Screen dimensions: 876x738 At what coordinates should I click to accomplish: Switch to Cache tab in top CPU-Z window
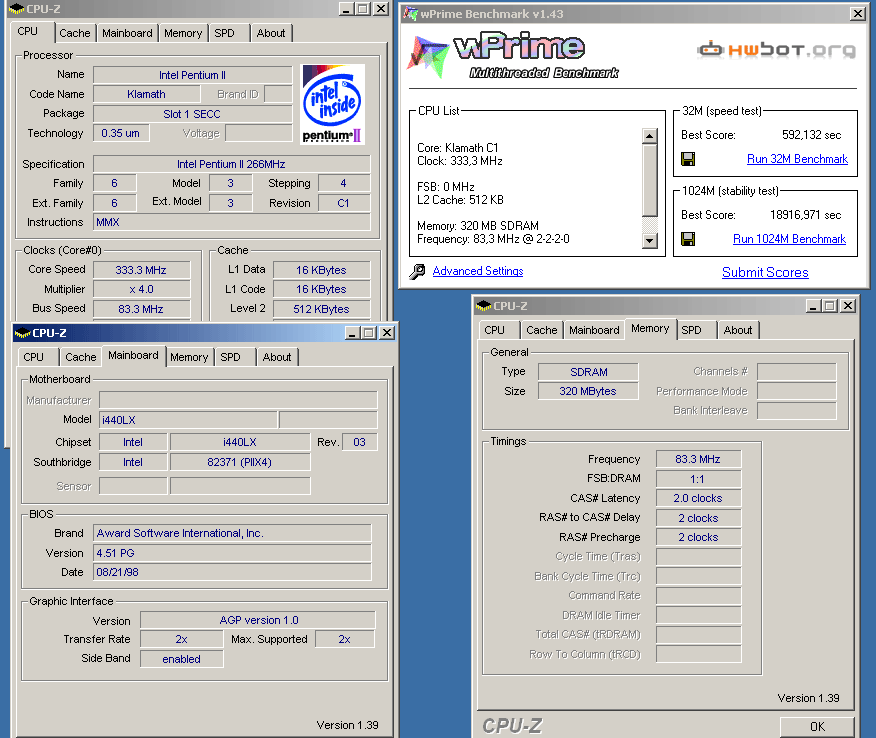click(74, 33)
